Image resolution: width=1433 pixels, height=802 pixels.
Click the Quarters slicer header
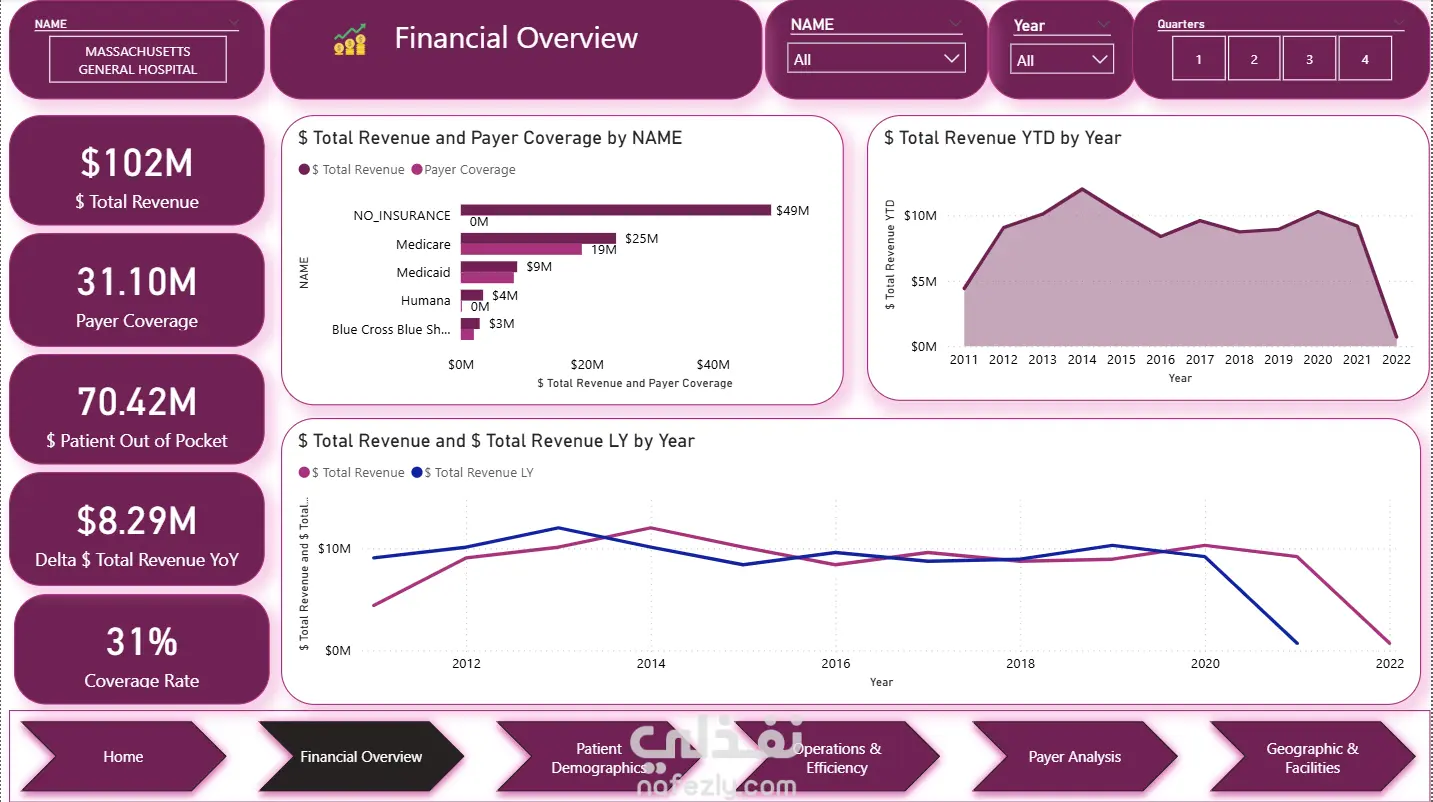1181,24
